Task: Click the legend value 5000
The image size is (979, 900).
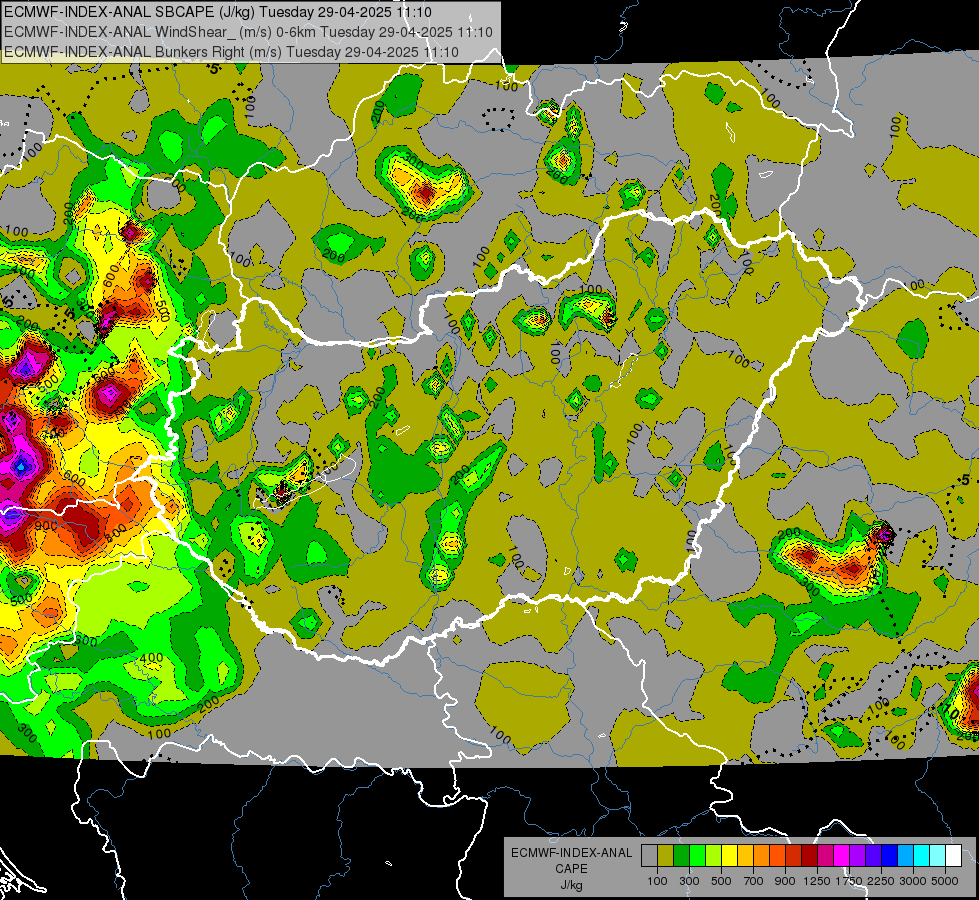Action: (x=945, y=881)
